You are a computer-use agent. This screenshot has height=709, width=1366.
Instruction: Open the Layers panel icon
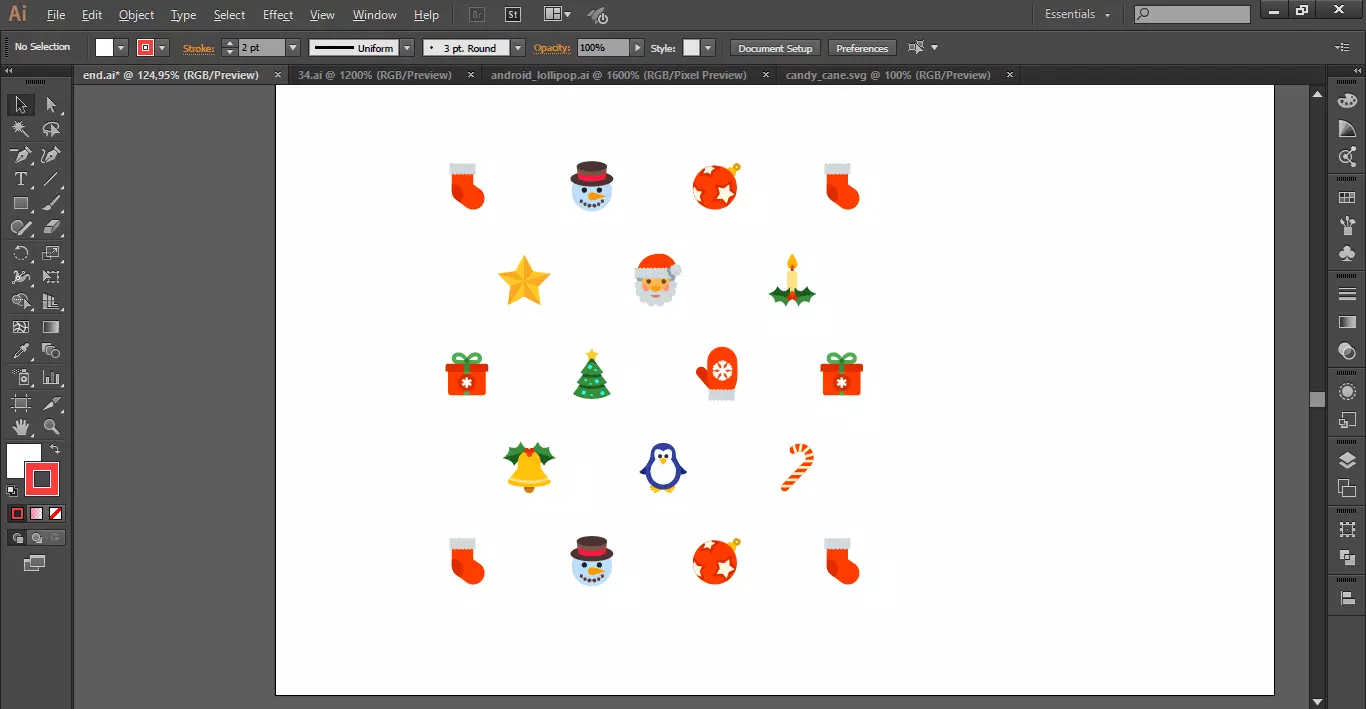1347,460
